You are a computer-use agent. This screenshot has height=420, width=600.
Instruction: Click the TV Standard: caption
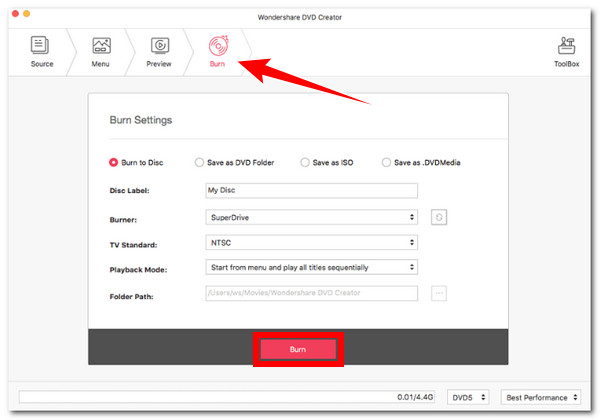(133, 245)
